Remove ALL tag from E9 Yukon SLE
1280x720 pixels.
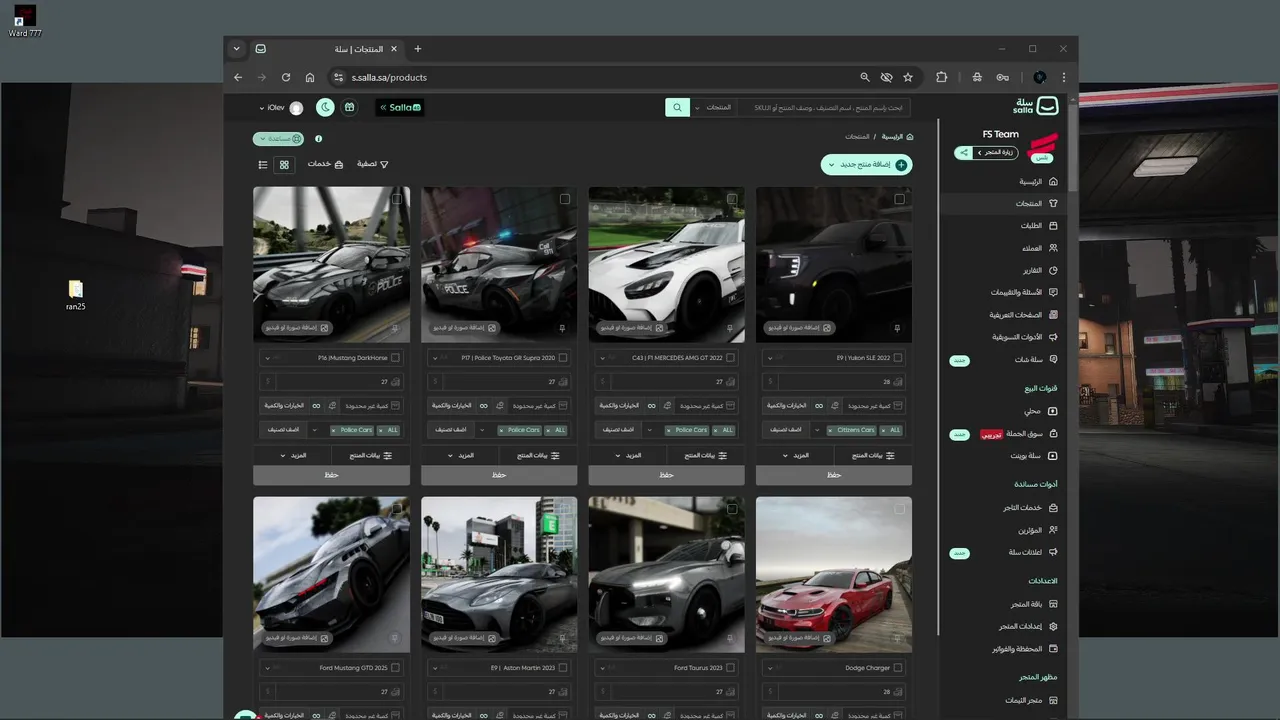(883, 430)
